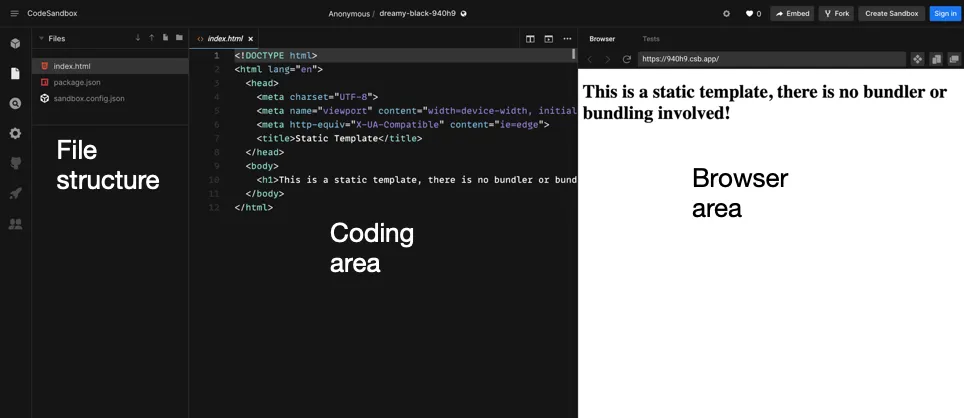
Task: Click the DOCTYPE html line in editor
Action: click(x=275, y=55)
